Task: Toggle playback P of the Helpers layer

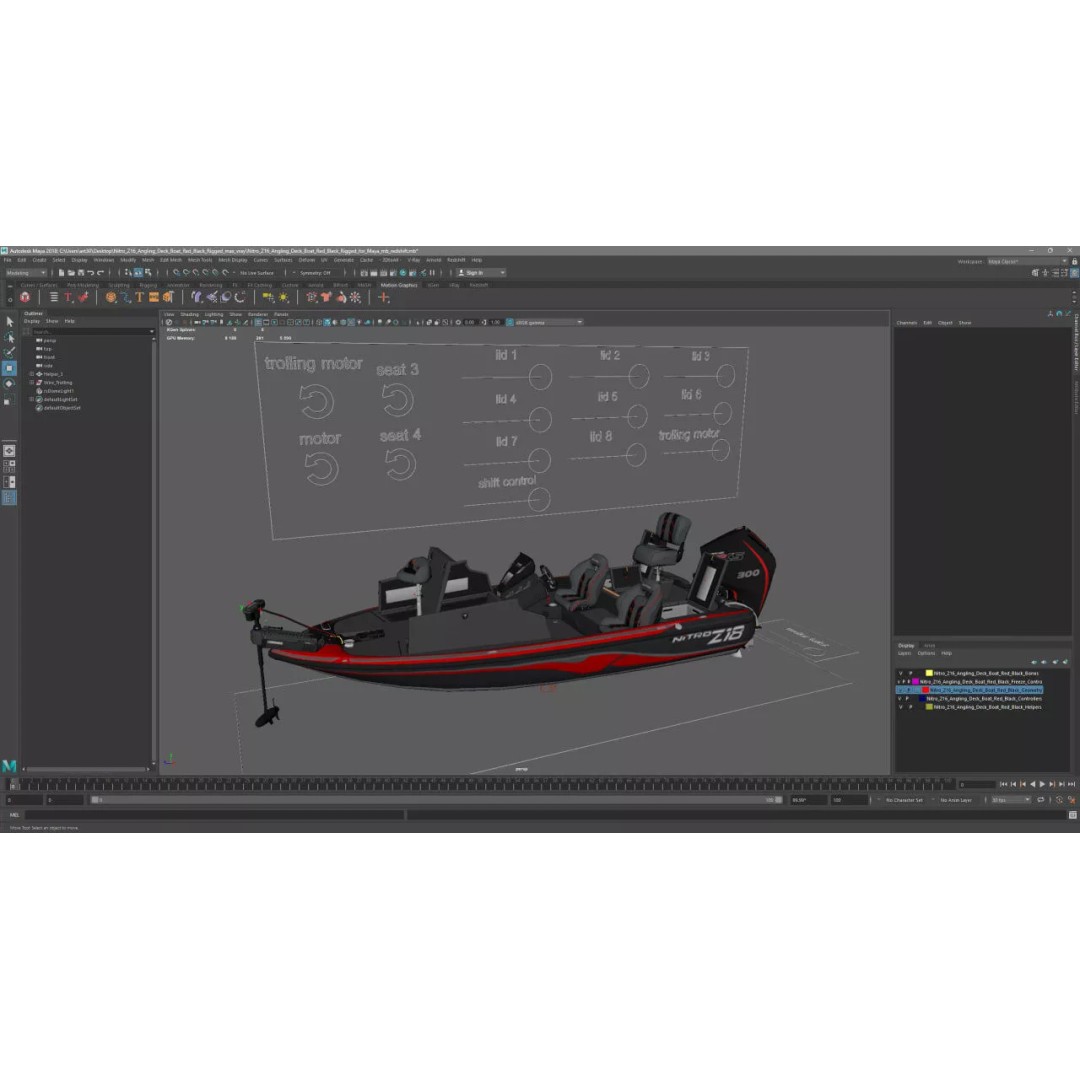Action: (x=911, y=707)
